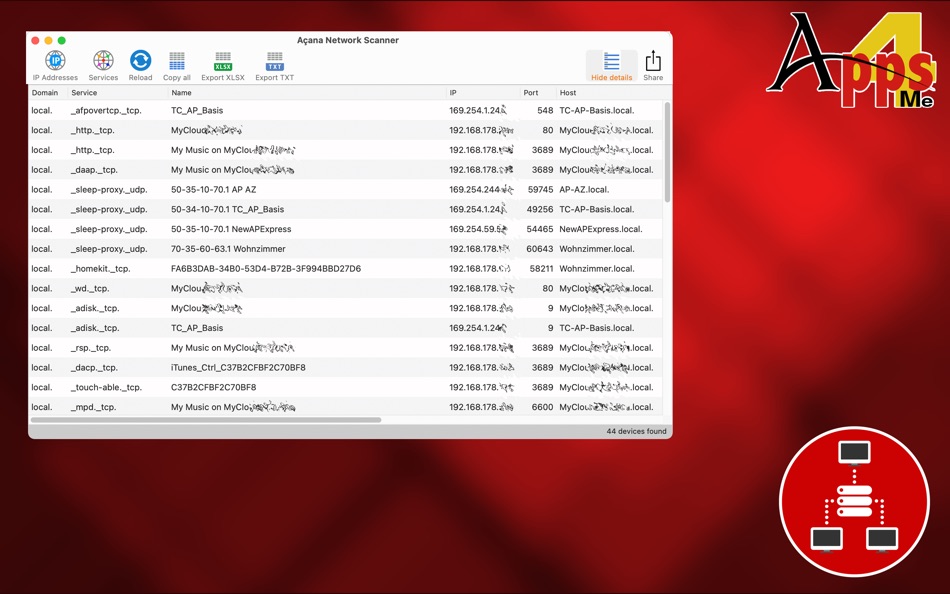950x594 pixels.
Task: Select the _afpovertcp._tcp. service row
Action: (346, 110)
